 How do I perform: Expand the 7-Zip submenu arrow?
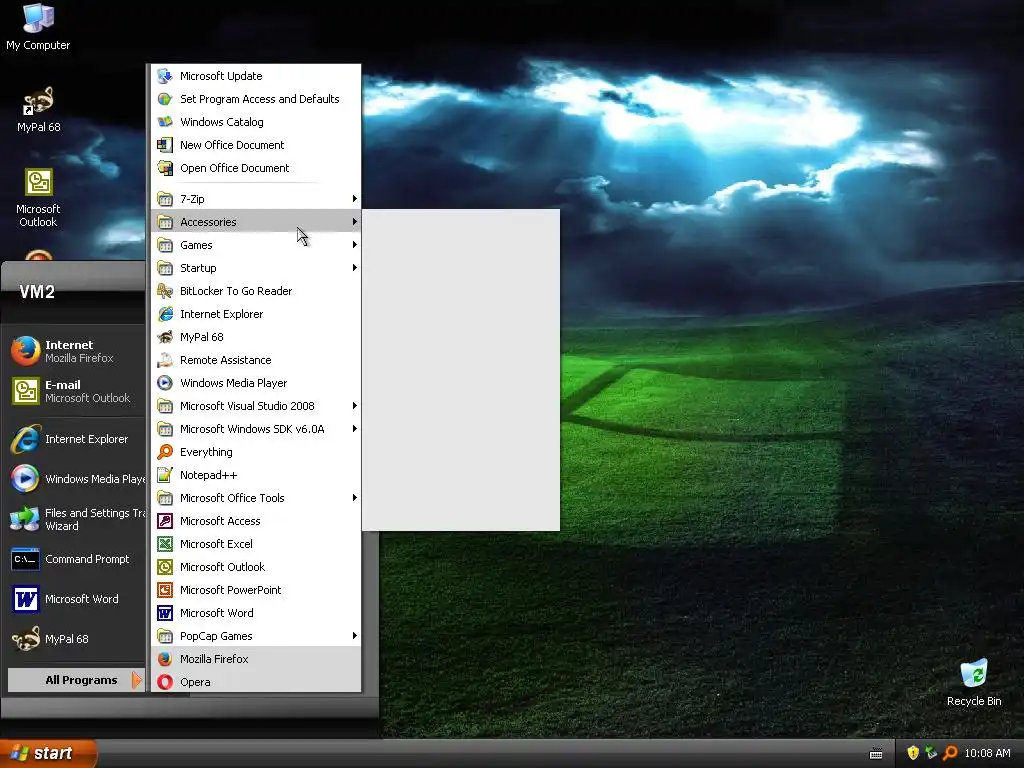355,199
